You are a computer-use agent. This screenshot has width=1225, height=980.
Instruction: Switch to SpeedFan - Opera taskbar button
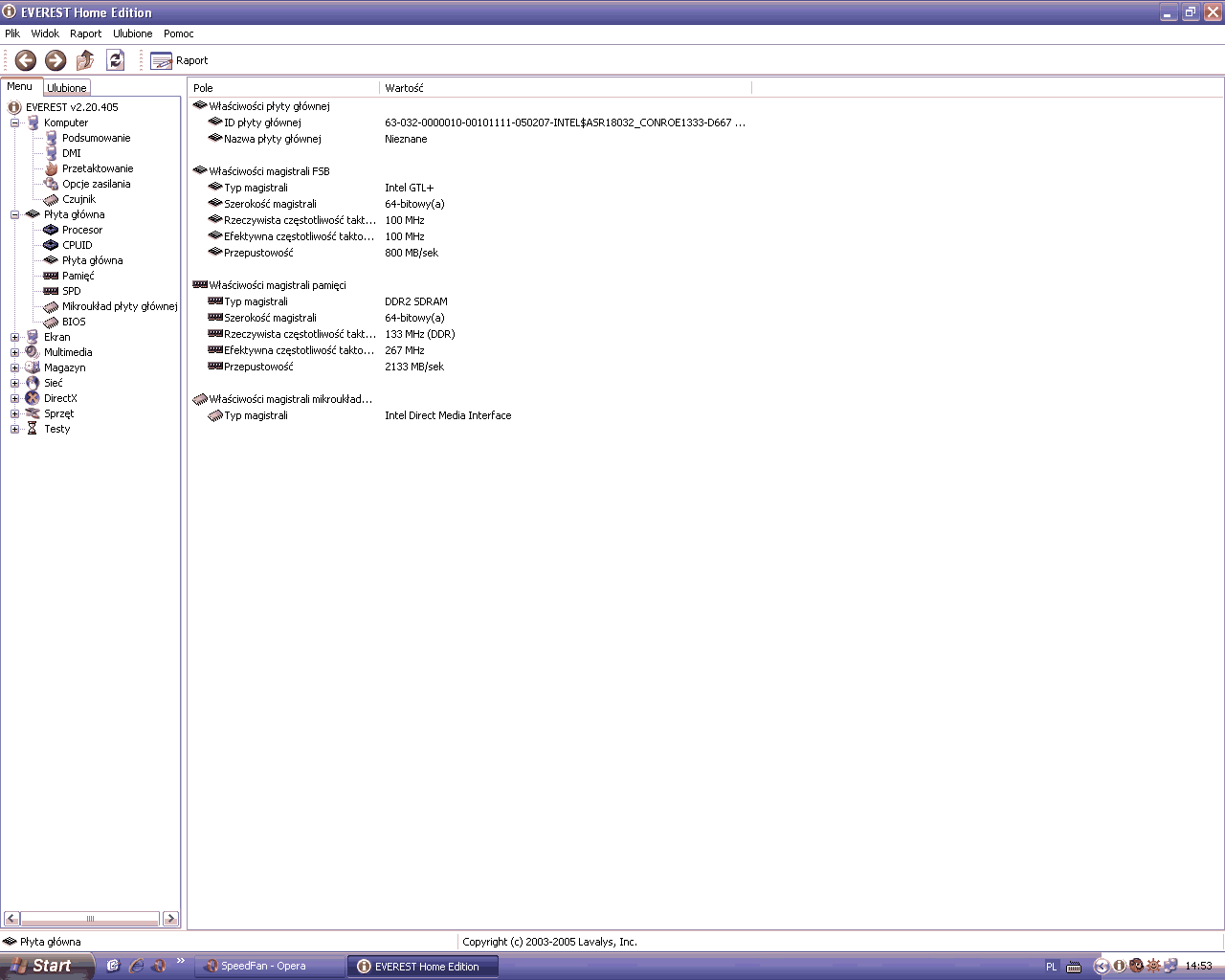click(268, 967)
